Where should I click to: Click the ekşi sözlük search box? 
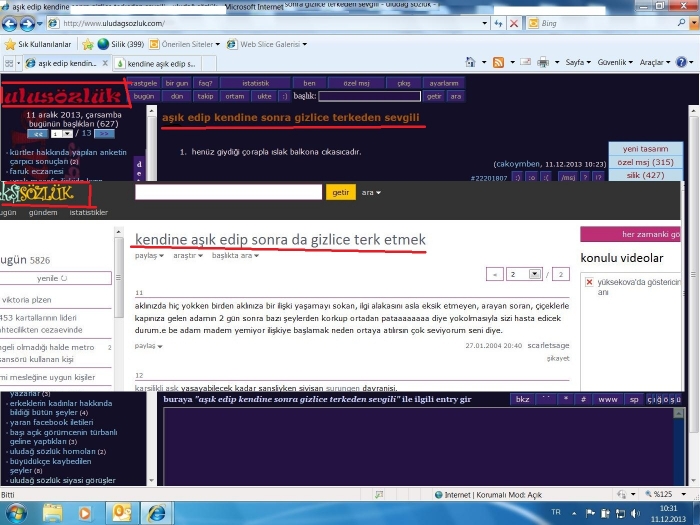(x=228, y=192)
